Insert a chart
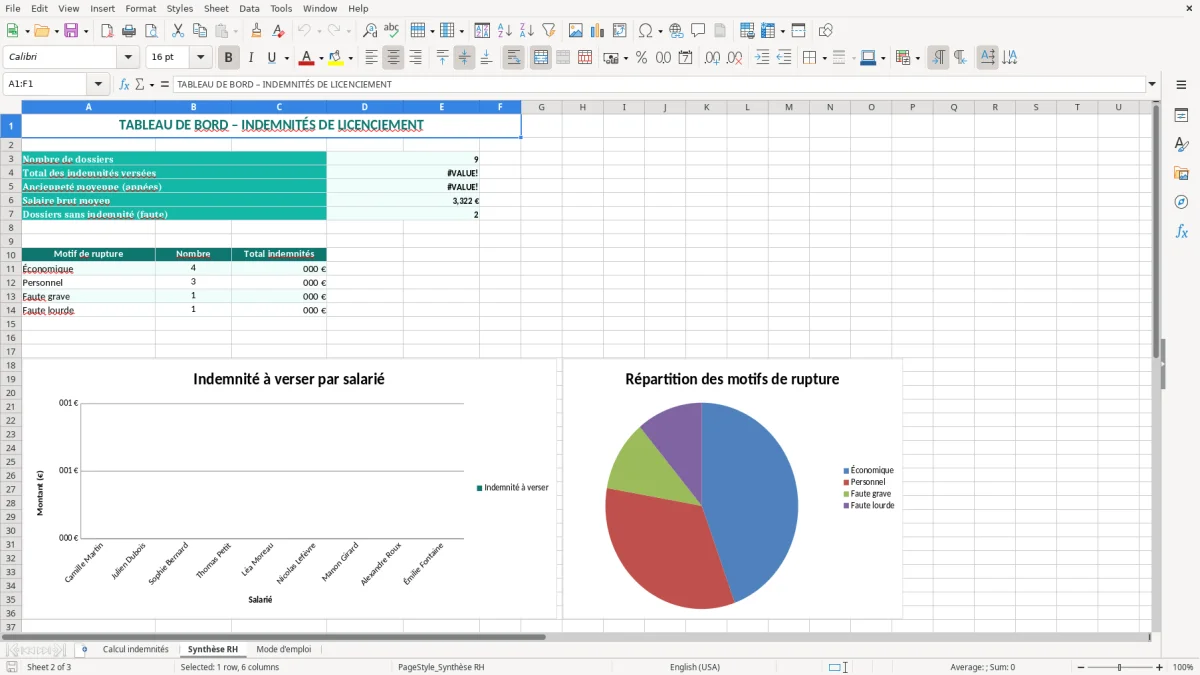1200x675 pixels. [x=598, y=31]
